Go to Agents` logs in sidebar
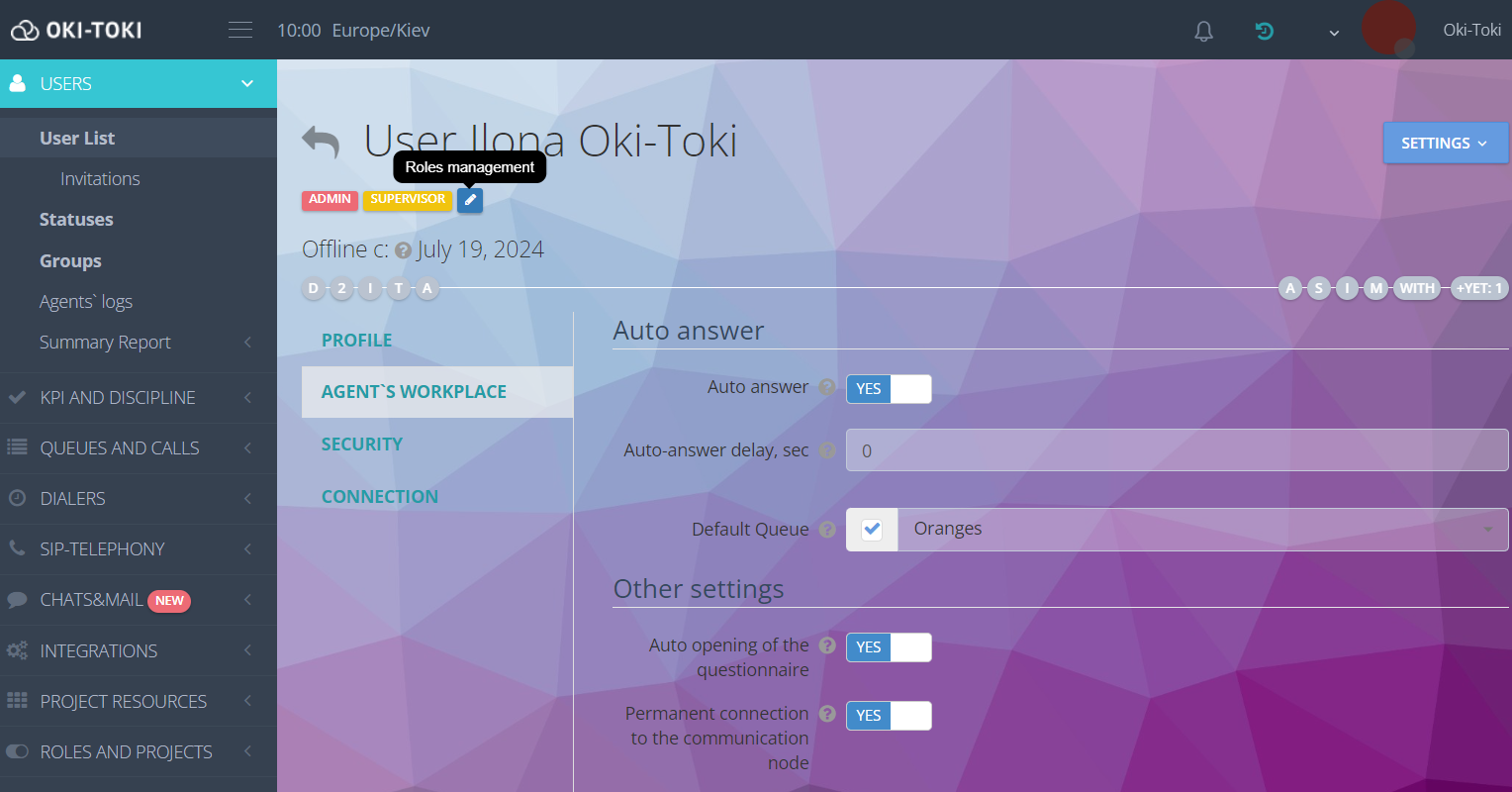The image size is (1512, 792). pos(86,302)
